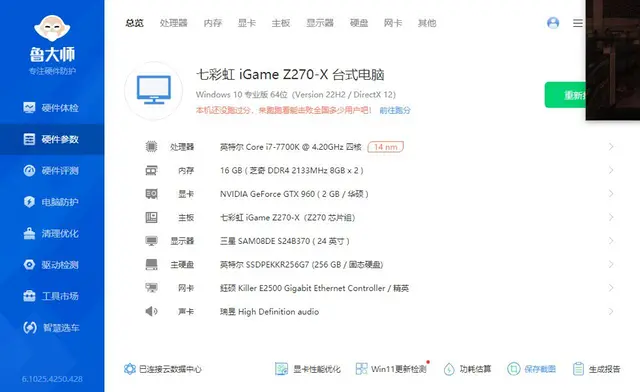Click the 七彩虹 iGame Z270-X 台式电脑 title
This screenshot has width=640, height=392.
290,74
